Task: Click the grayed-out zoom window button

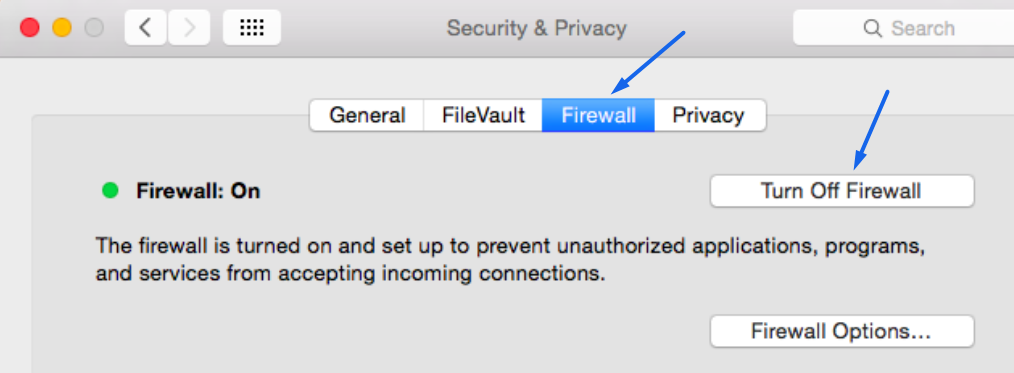Action: [x=94, y=28]
